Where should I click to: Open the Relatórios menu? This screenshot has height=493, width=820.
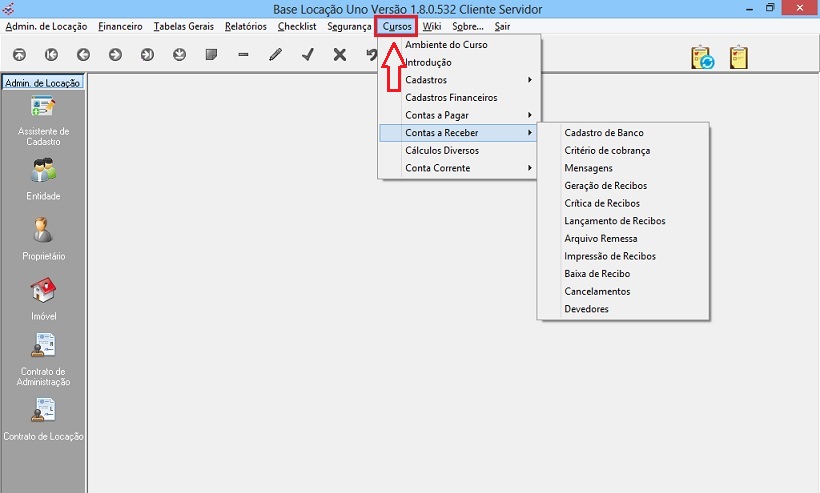click(245, 26)
